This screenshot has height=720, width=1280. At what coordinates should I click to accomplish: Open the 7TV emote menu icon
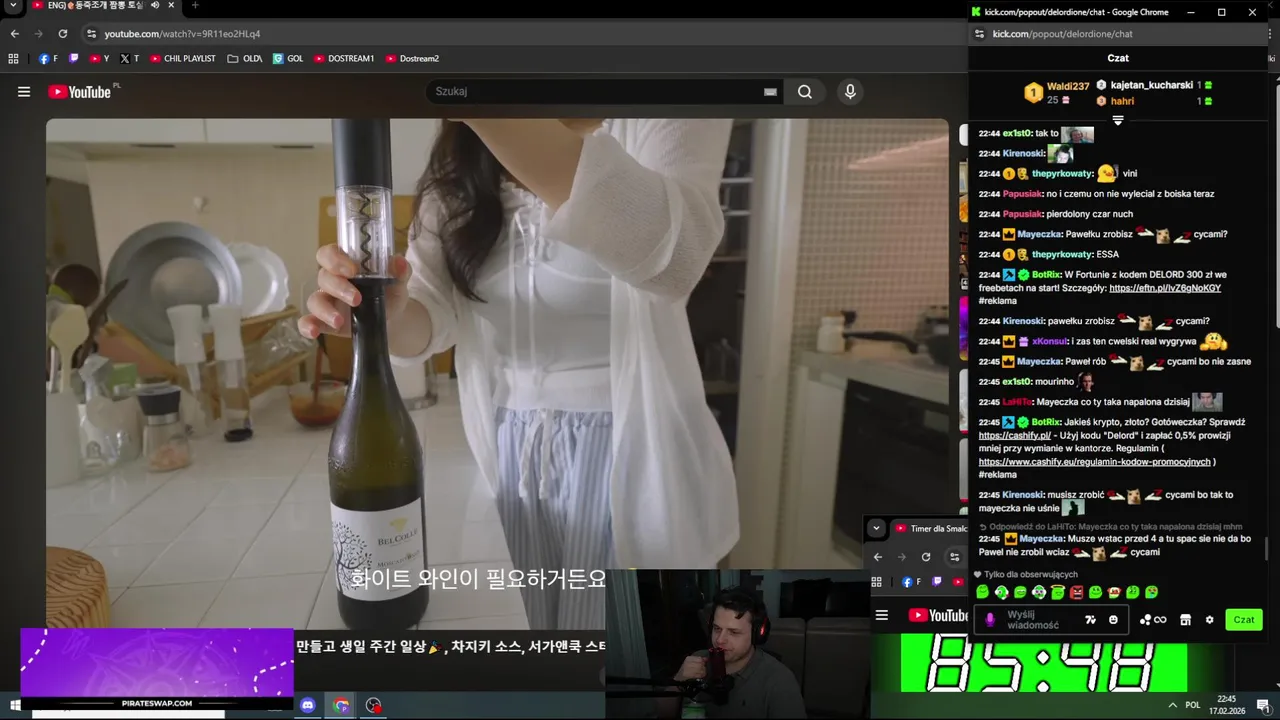(1091, 620)
